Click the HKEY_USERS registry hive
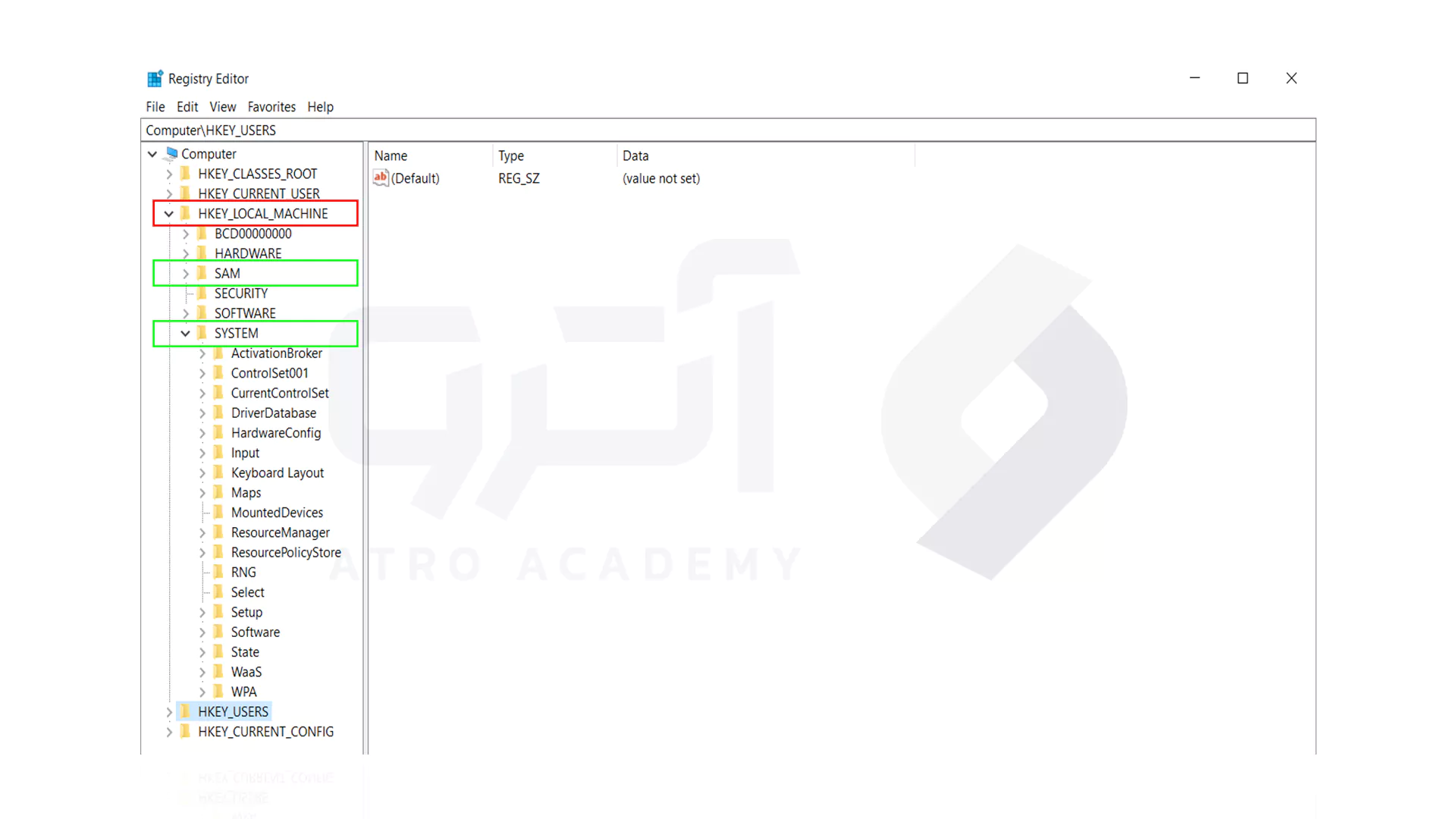The image size is (1456, 819). click(x=234, y=711)
